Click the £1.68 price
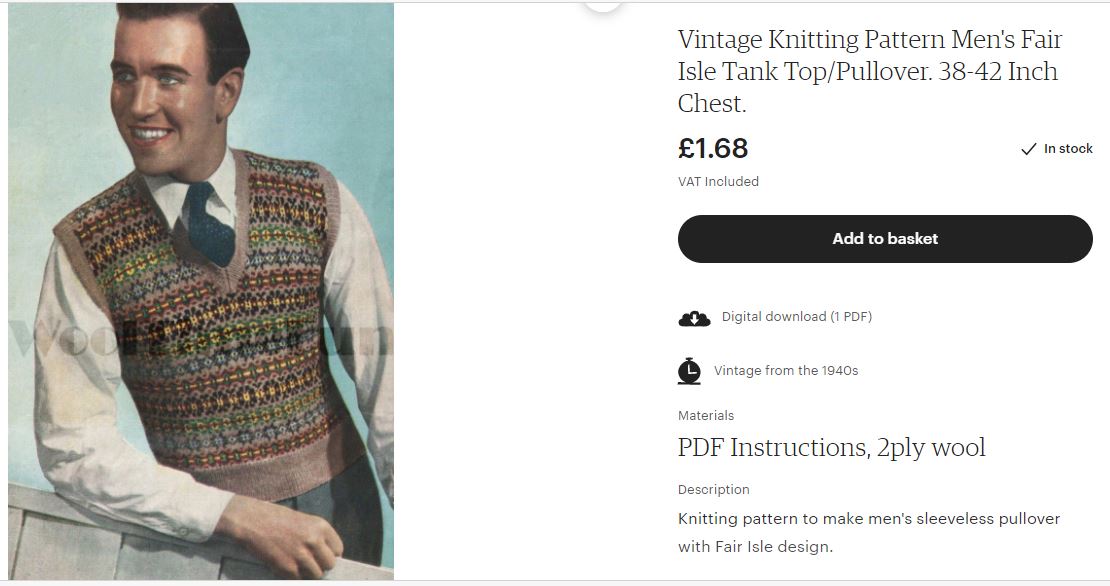 (x=713, y=148)
